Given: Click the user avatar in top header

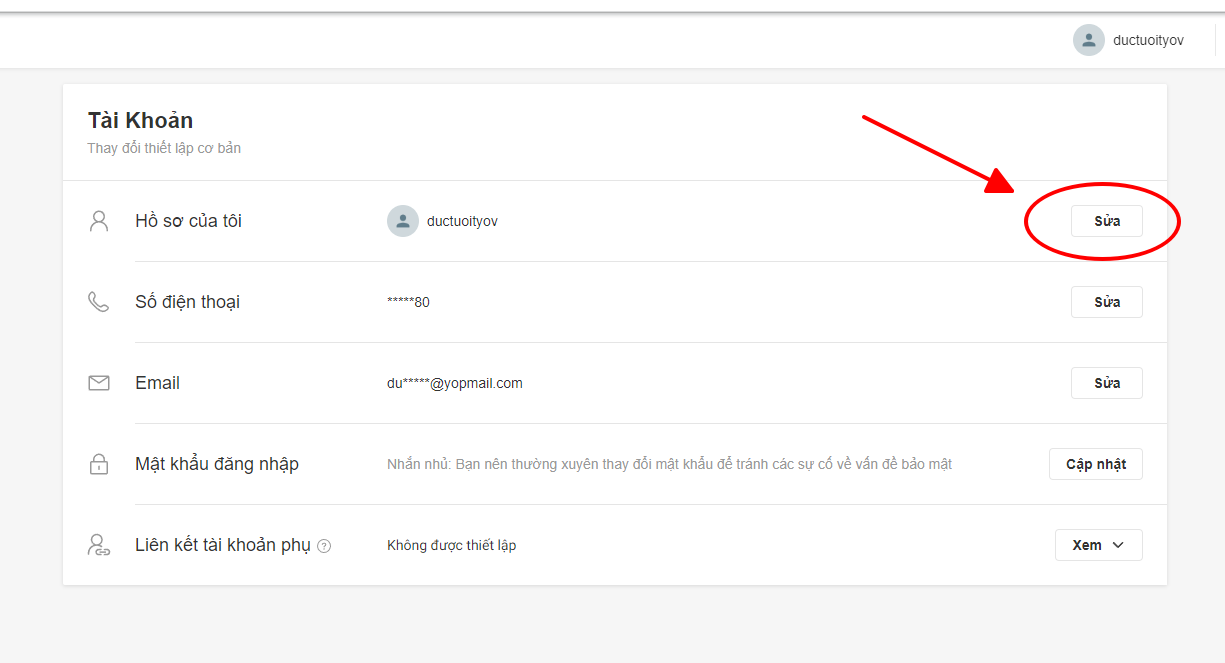Looking at the screenshot, I should click(1088, 40).
